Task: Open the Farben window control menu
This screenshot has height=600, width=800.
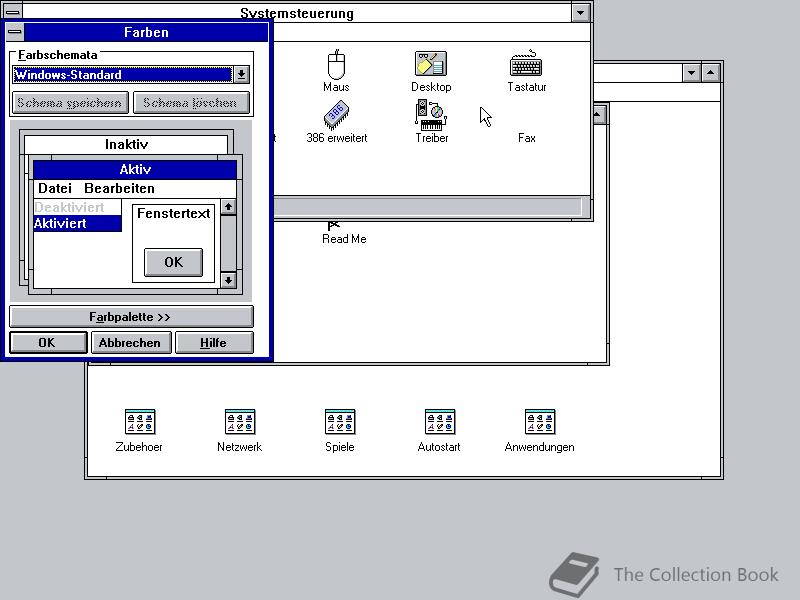Action: click(15, 32)
